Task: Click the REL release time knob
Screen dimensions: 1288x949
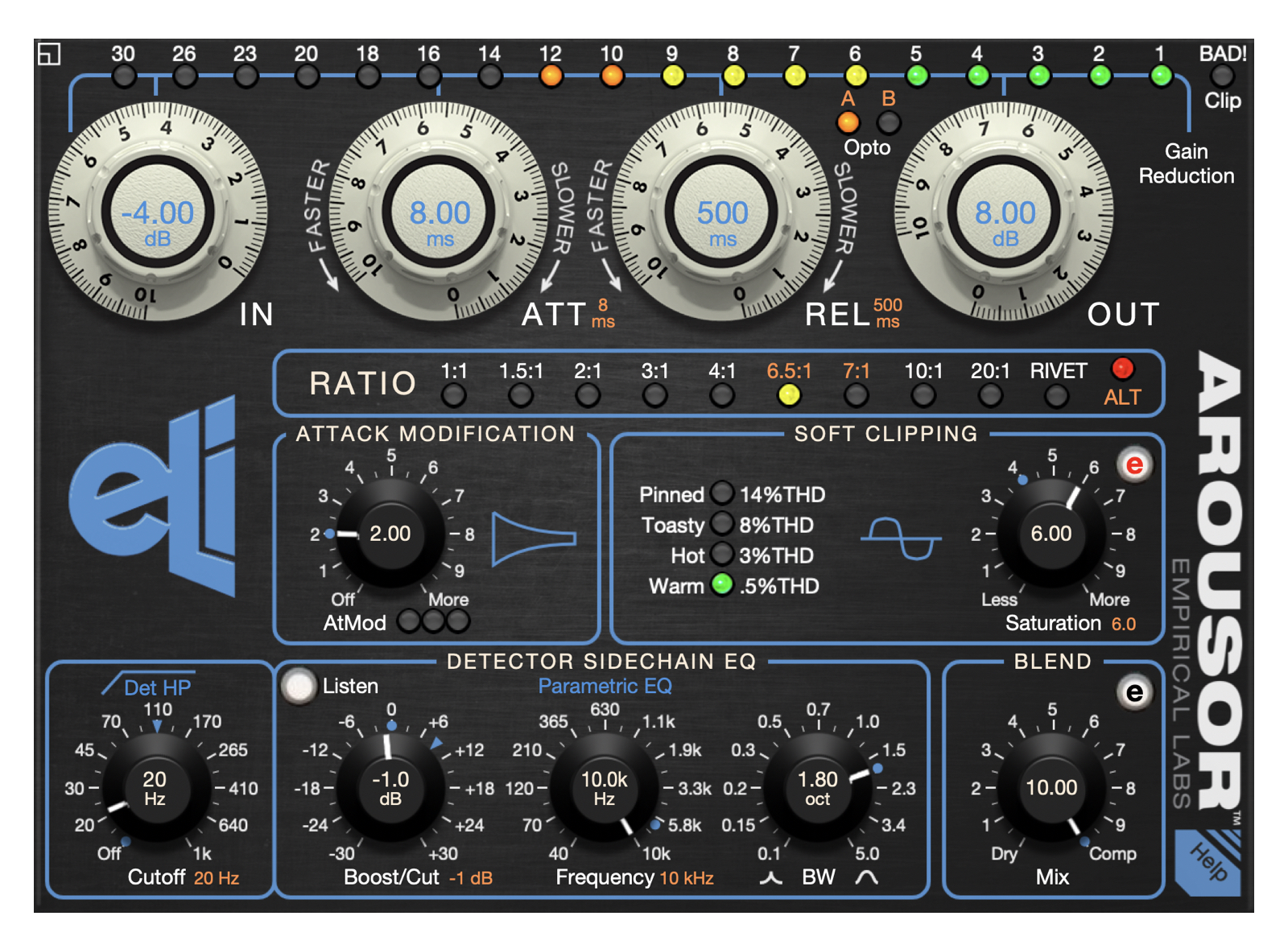Action: (722, 212)
